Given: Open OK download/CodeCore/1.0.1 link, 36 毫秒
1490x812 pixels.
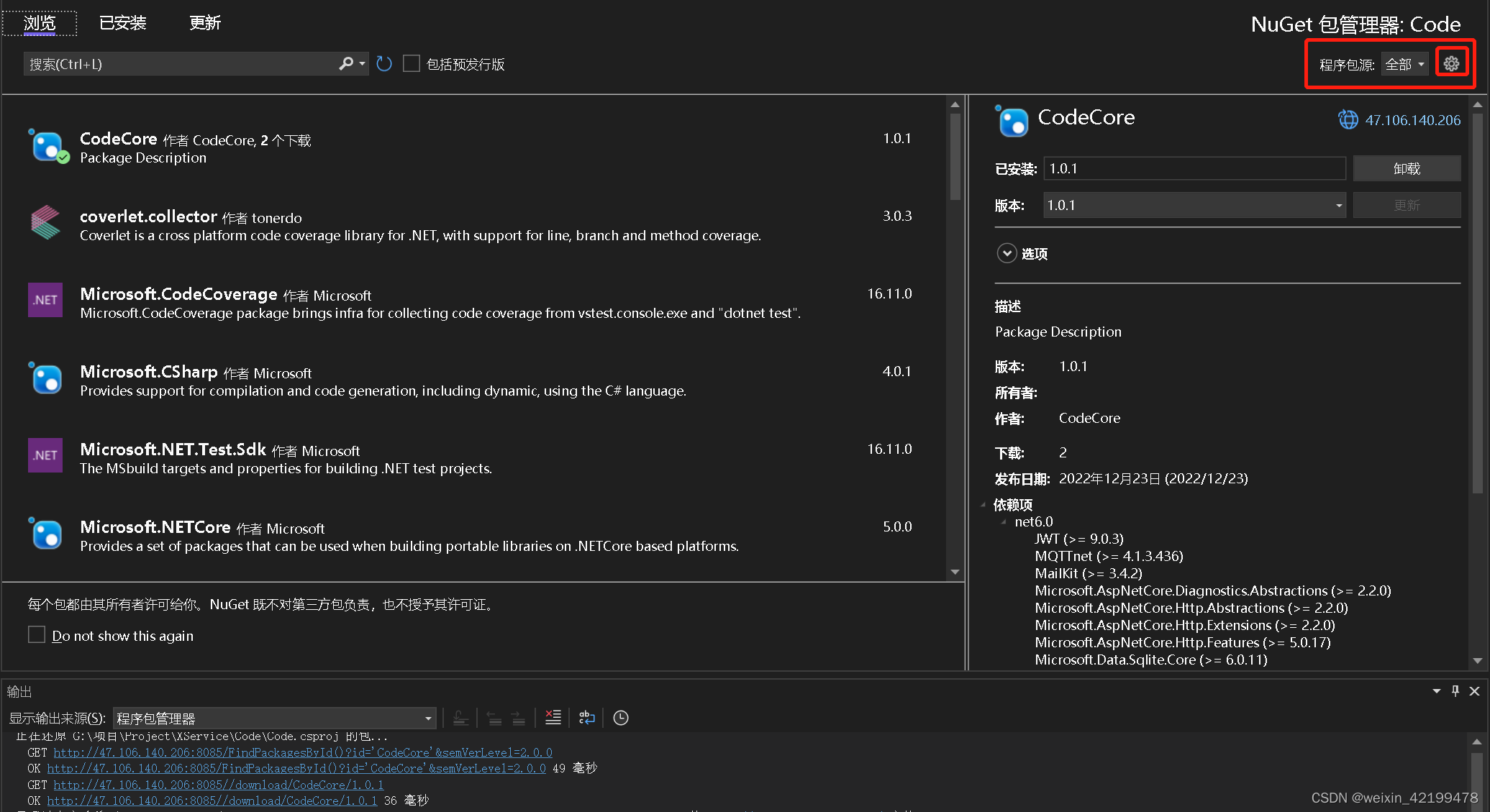Looking at the screenshot, I should [x=212, y=800].
